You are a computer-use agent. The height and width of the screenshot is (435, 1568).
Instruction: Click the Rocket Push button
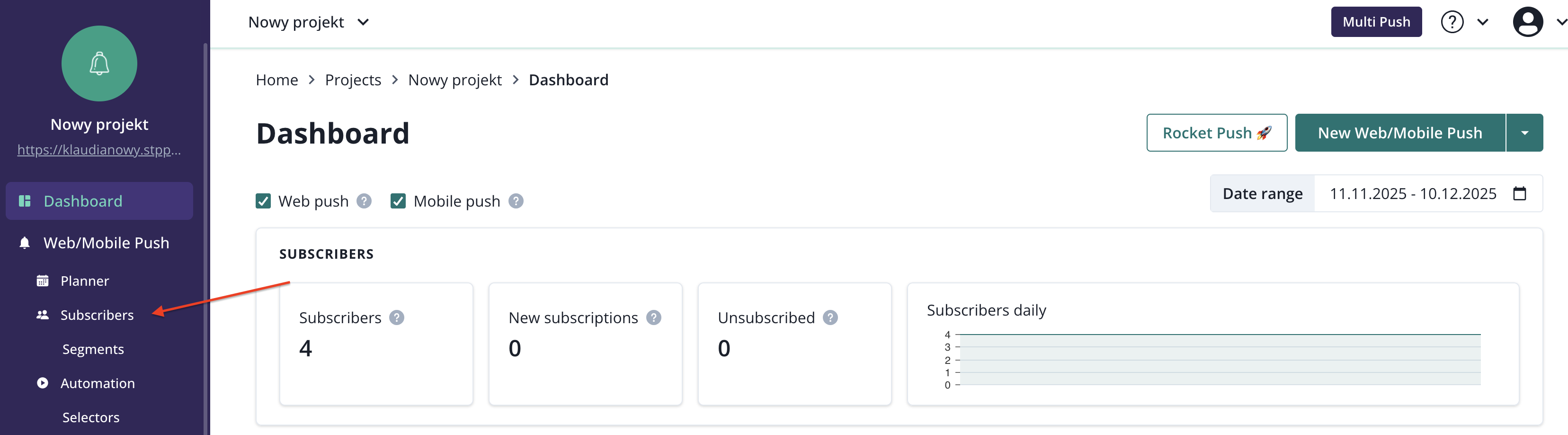(1216, 133)
